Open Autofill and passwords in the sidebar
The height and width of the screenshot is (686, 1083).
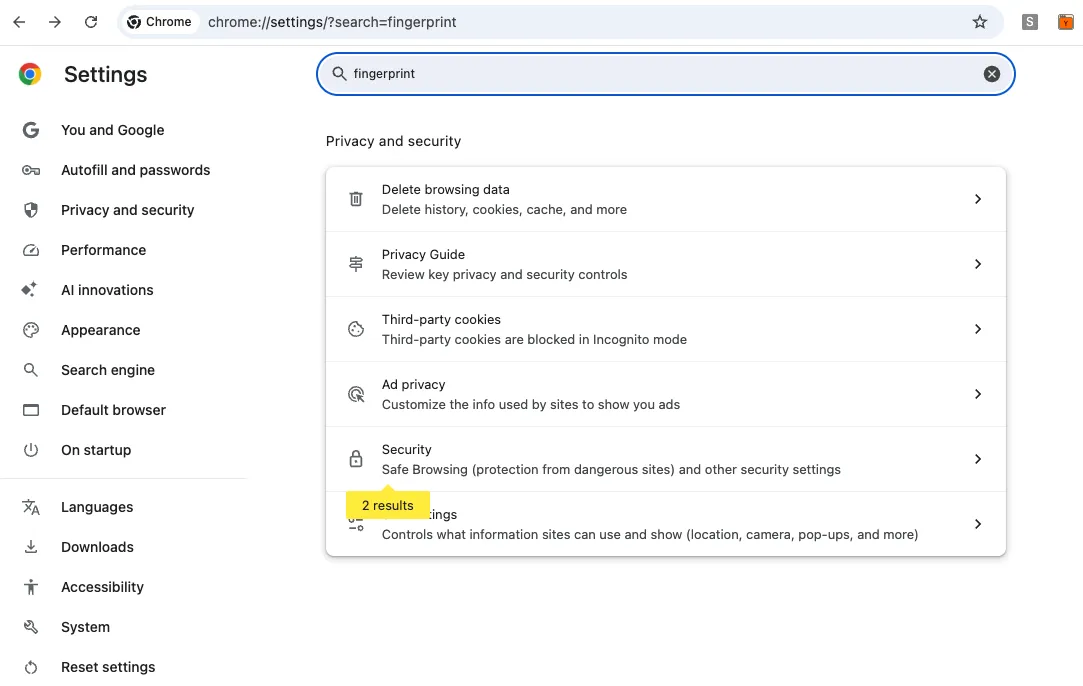(135, 170)
